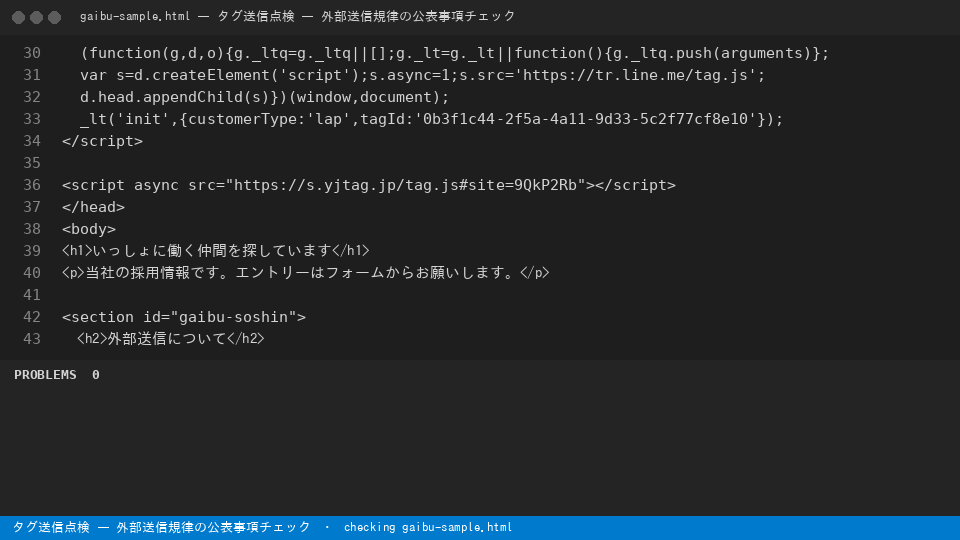
Task: Click the title text gaibu-sample.html
Action: pyautogui.click(x=135, y=17)
